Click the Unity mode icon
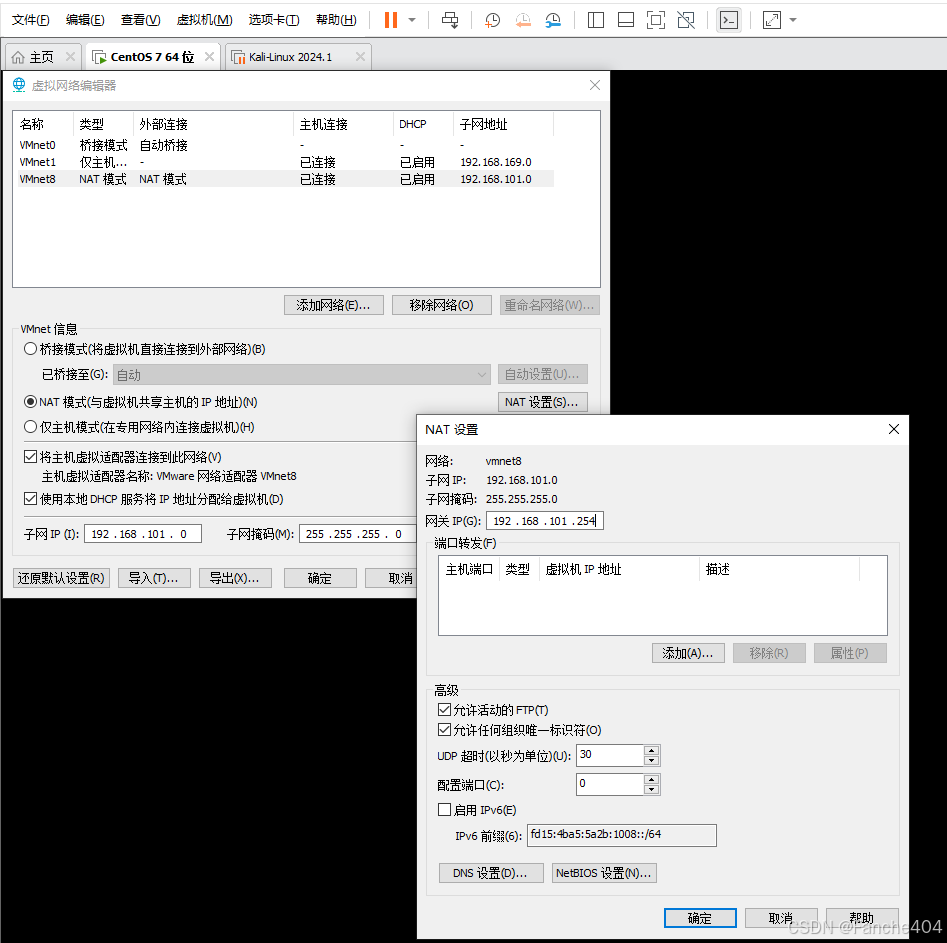This screenshot has width=947, height=943. click(686, 20)
